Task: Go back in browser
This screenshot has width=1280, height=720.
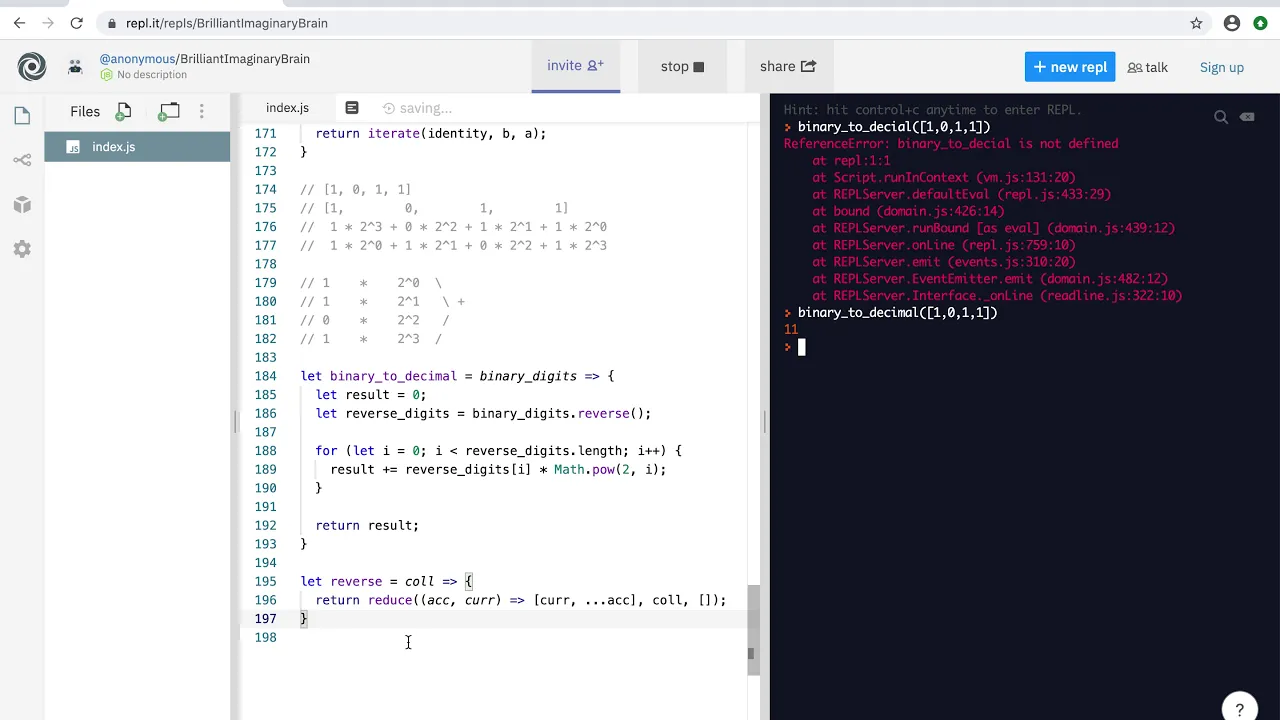Action: (x=19, y=23)
